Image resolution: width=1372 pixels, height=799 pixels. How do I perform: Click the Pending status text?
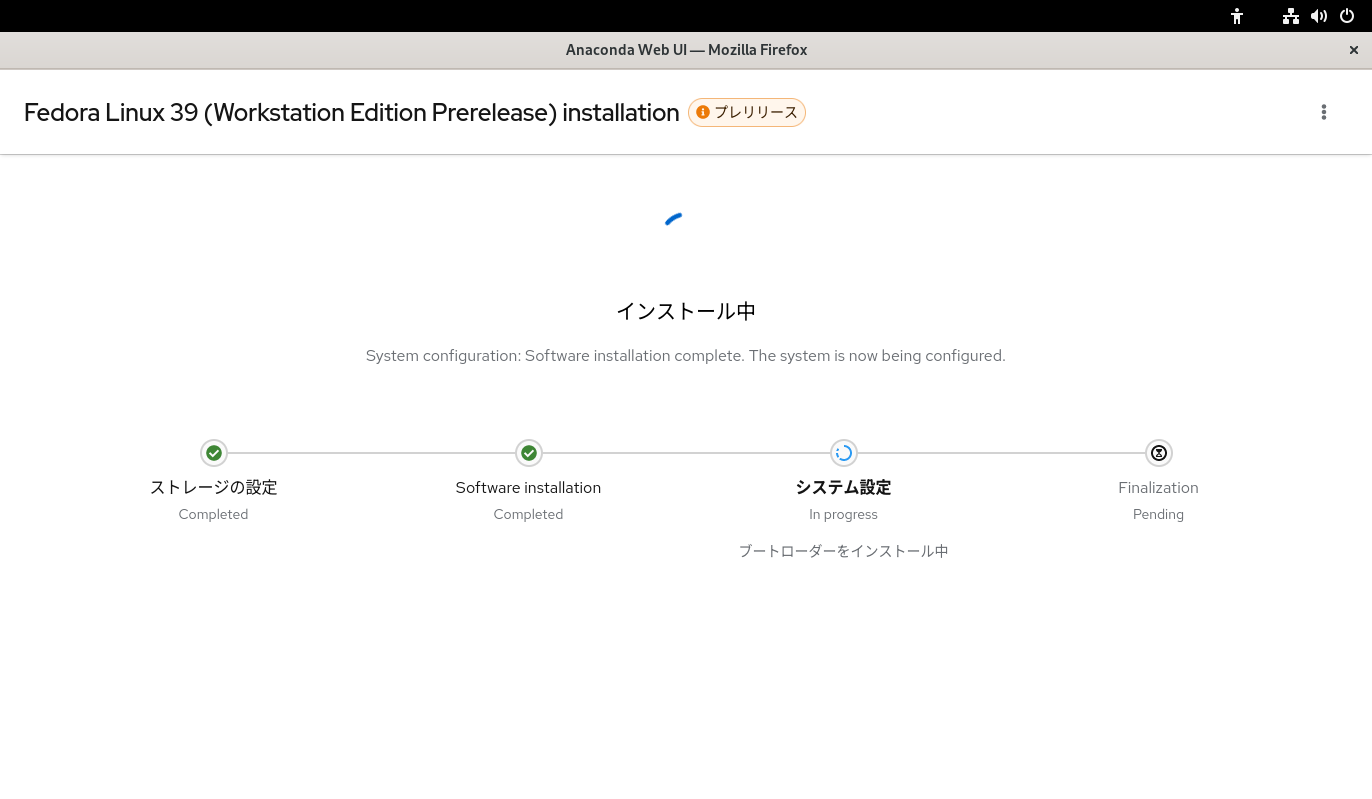tap(1158, 515)
